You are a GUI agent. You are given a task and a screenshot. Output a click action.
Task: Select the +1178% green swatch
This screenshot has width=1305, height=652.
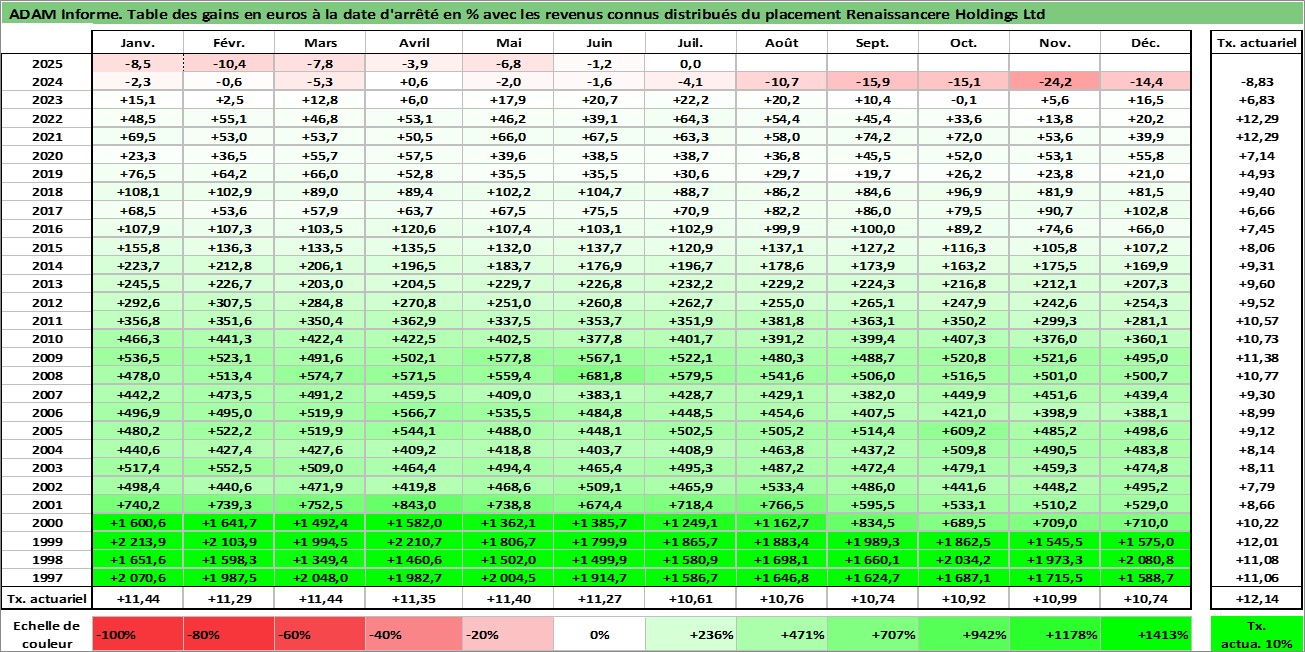pos(1055,634)
